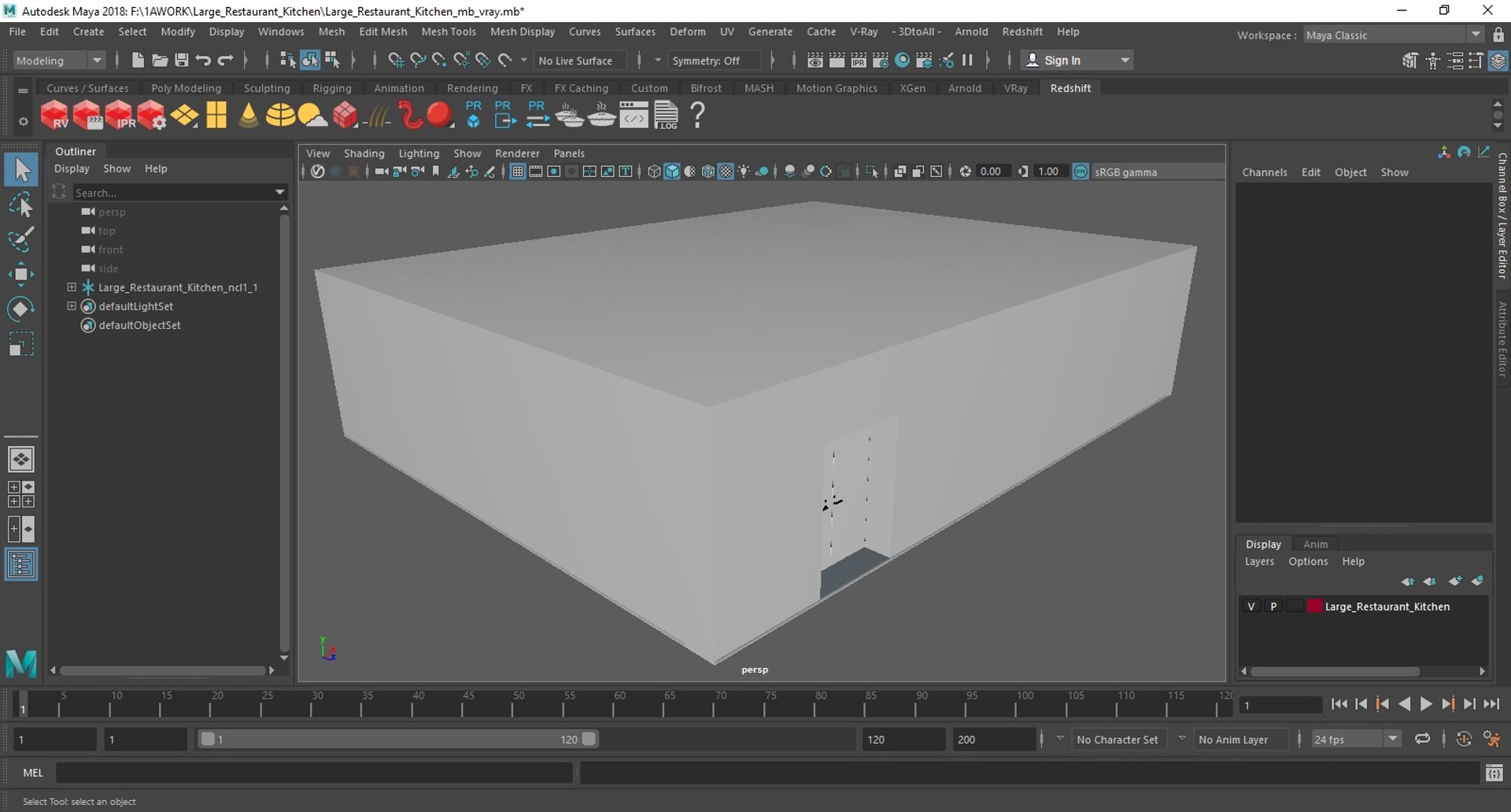Image resolution: width=1511 pixels, height=812 pixels.
Task: Open the Render View clapperboard icon
Action: [815, 61]
